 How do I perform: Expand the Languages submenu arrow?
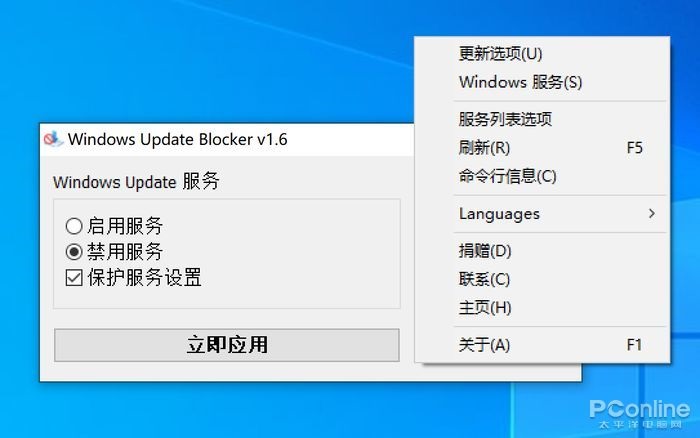pyautogui.click(x=652, y=213)
